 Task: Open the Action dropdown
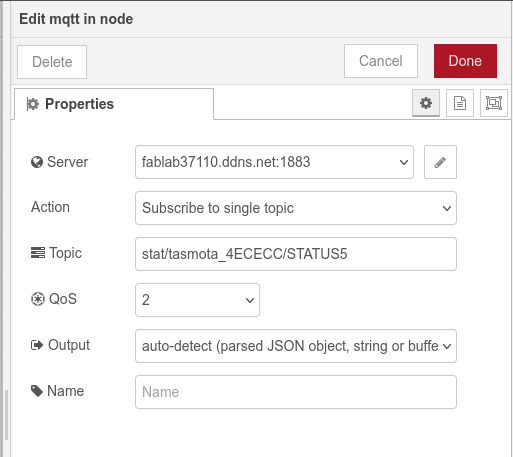point(296,208)
